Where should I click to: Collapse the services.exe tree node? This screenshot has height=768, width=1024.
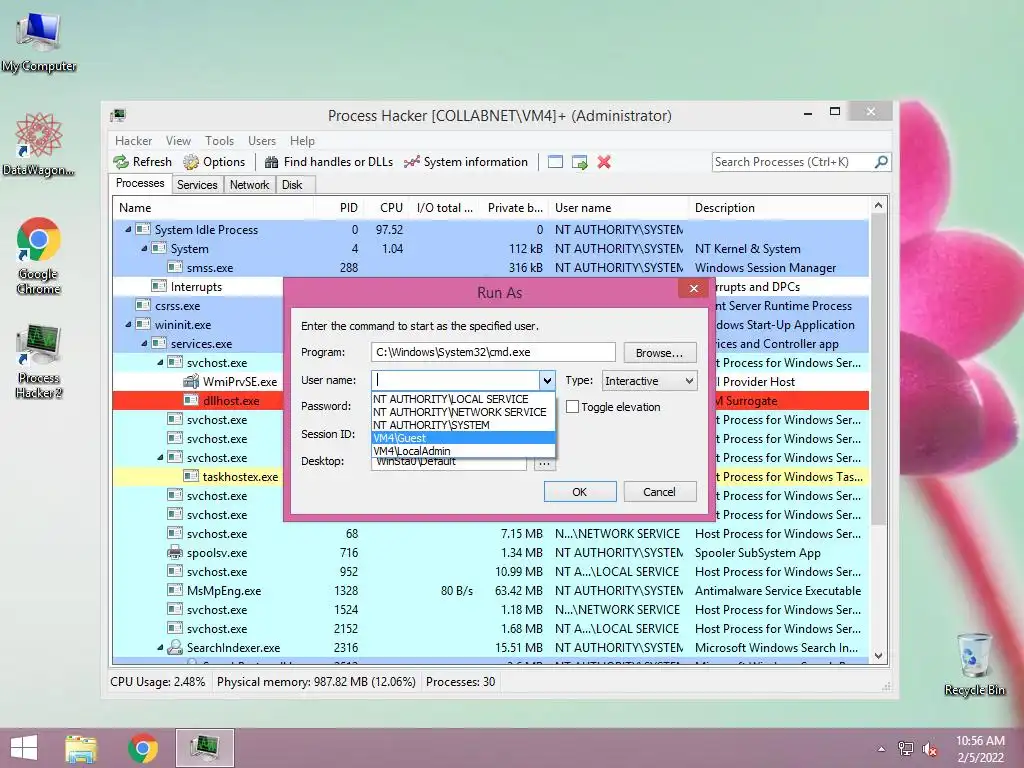144,343
